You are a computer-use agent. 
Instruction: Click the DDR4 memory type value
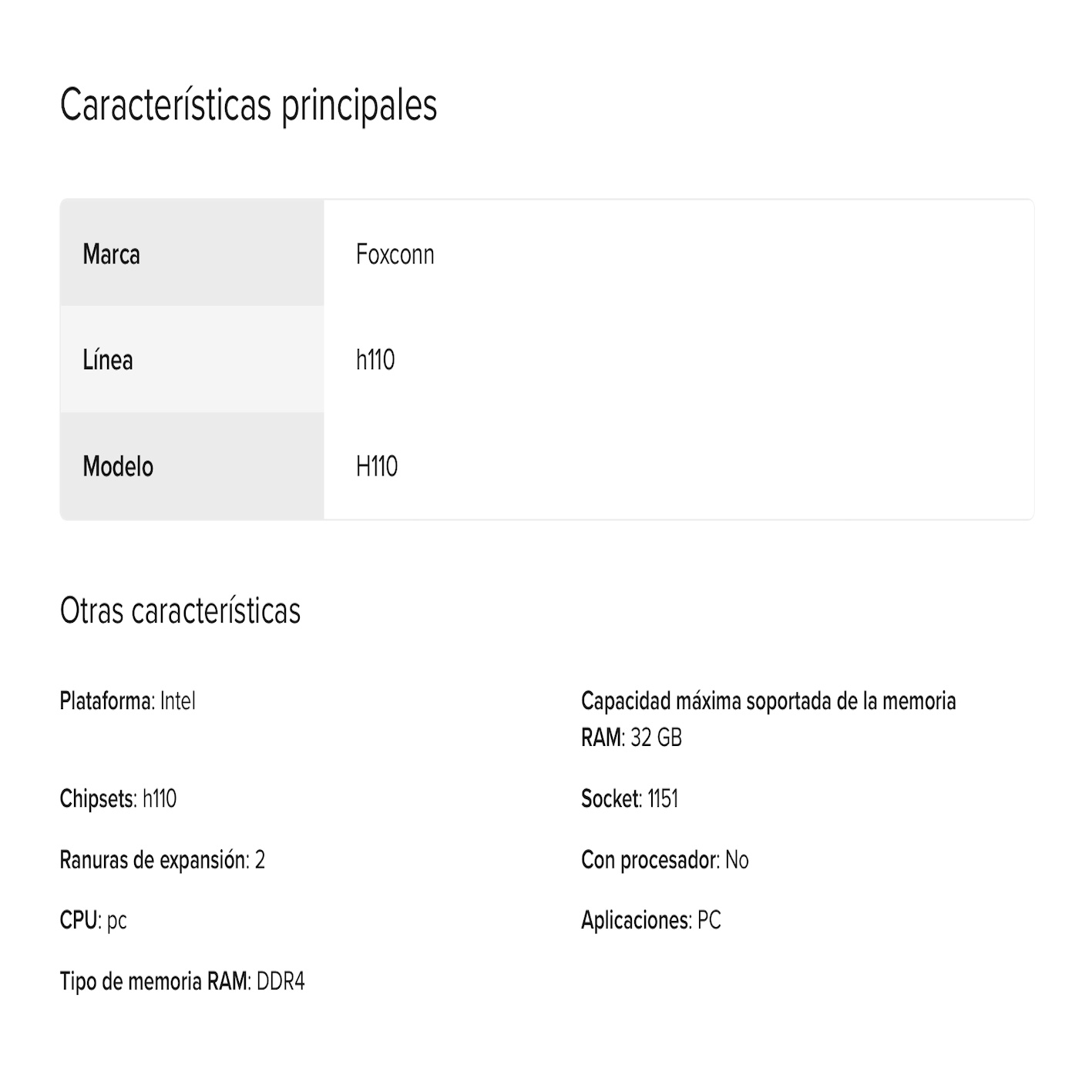[x=281, y=982]
